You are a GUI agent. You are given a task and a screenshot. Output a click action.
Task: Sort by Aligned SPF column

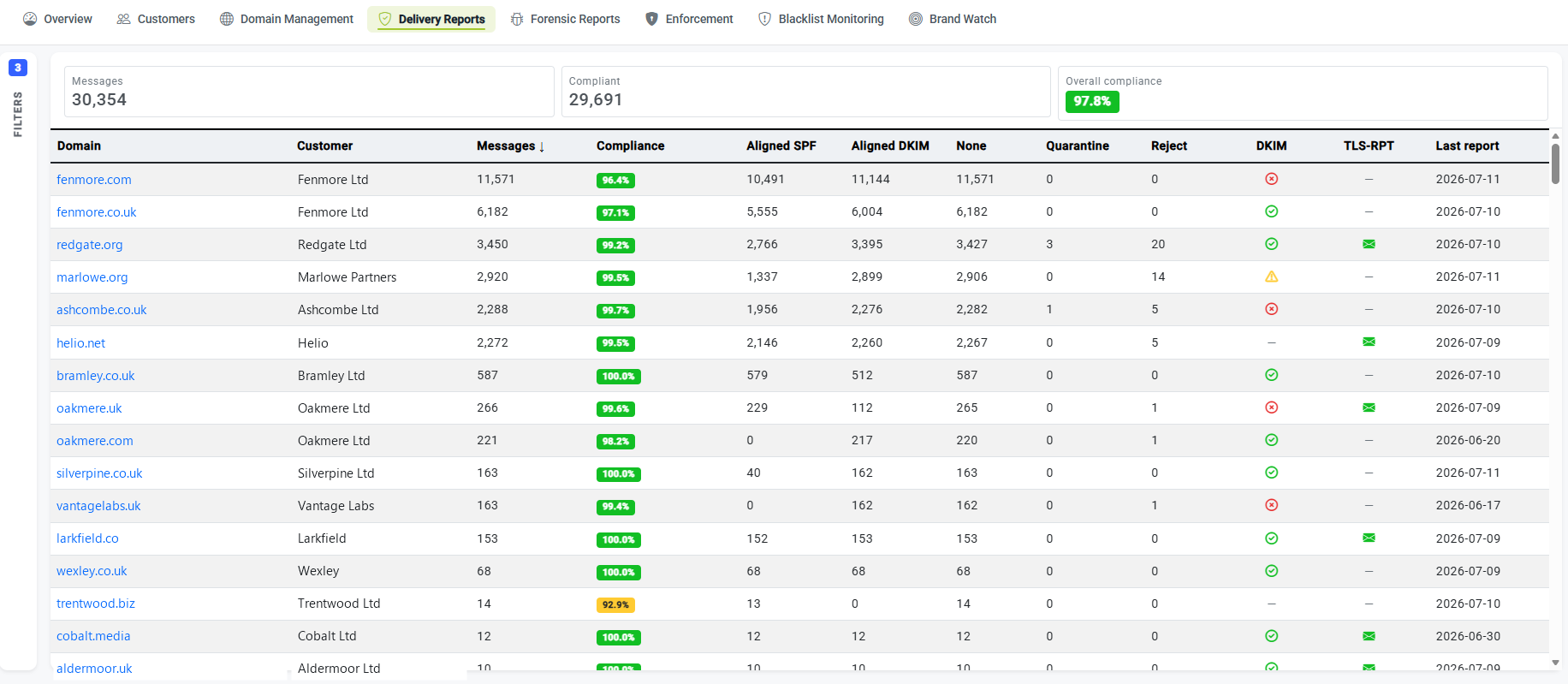(781, 146)
